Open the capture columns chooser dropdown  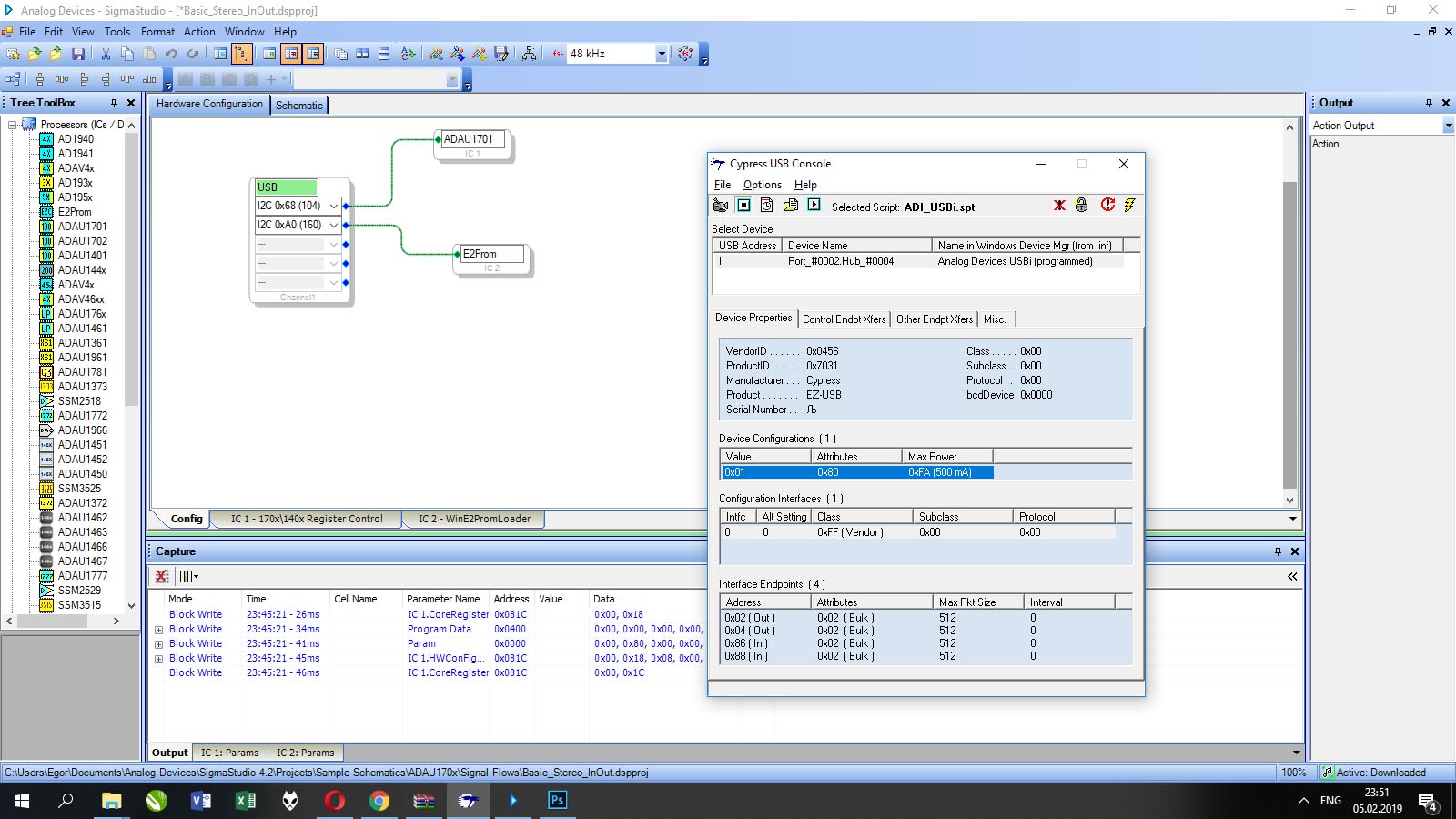pos(189,576)
